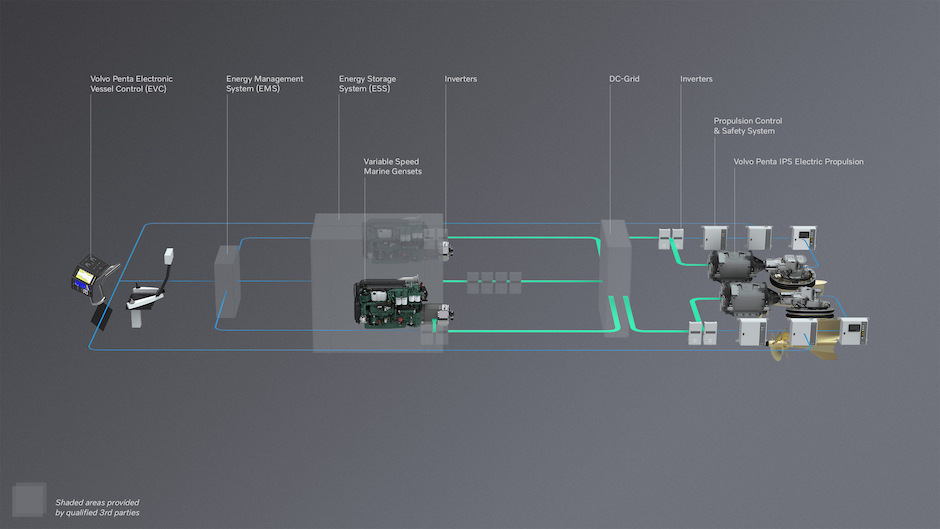The height and width of the screenshot is (529, 940).
Task: Select the white joystick controller
Action: [x=169, y=257]
